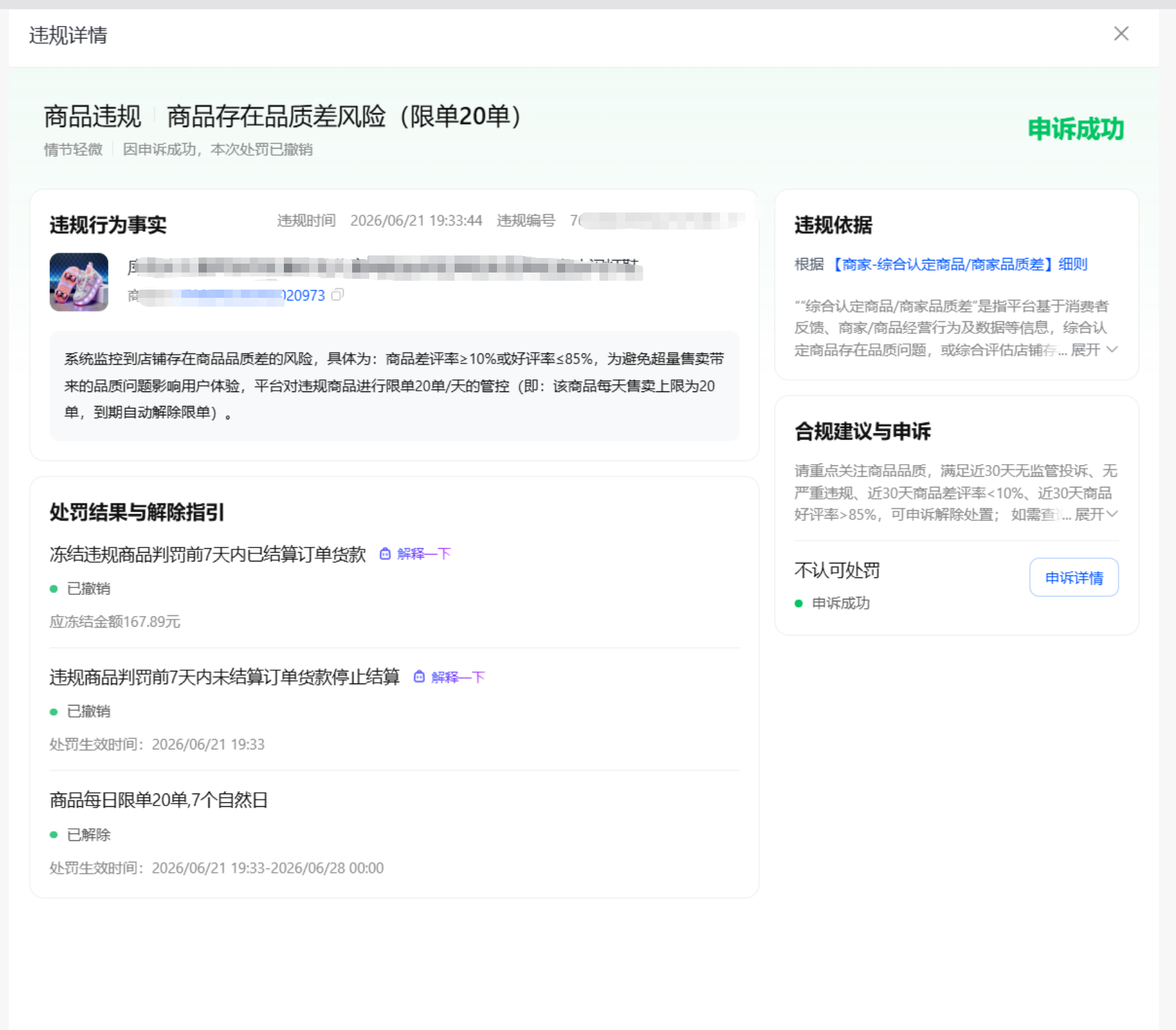Select the violation time 2026/06/21 19:33:44
Image resolution: width=1176 pixels, height=1030 pixels.
(x=416, y=221)
